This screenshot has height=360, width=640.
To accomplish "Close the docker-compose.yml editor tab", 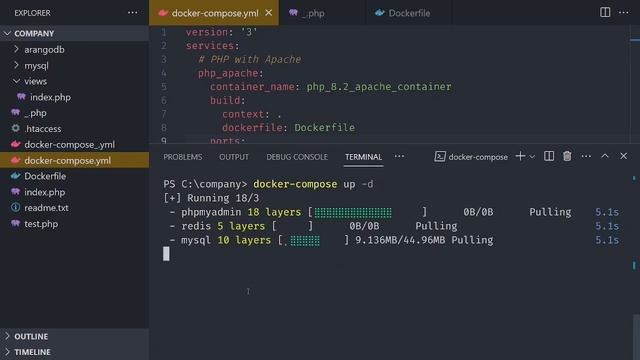I will click(x=269, y=13).
